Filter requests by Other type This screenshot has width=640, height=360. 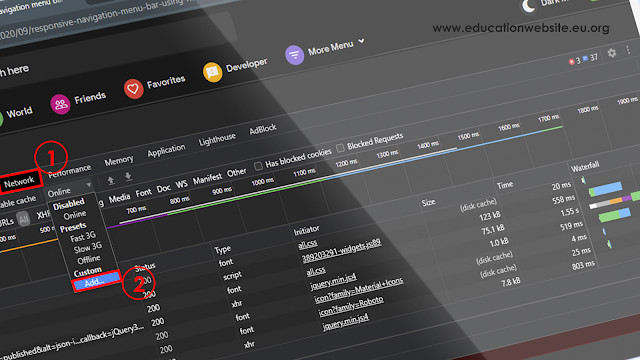(x=237, y=173)
